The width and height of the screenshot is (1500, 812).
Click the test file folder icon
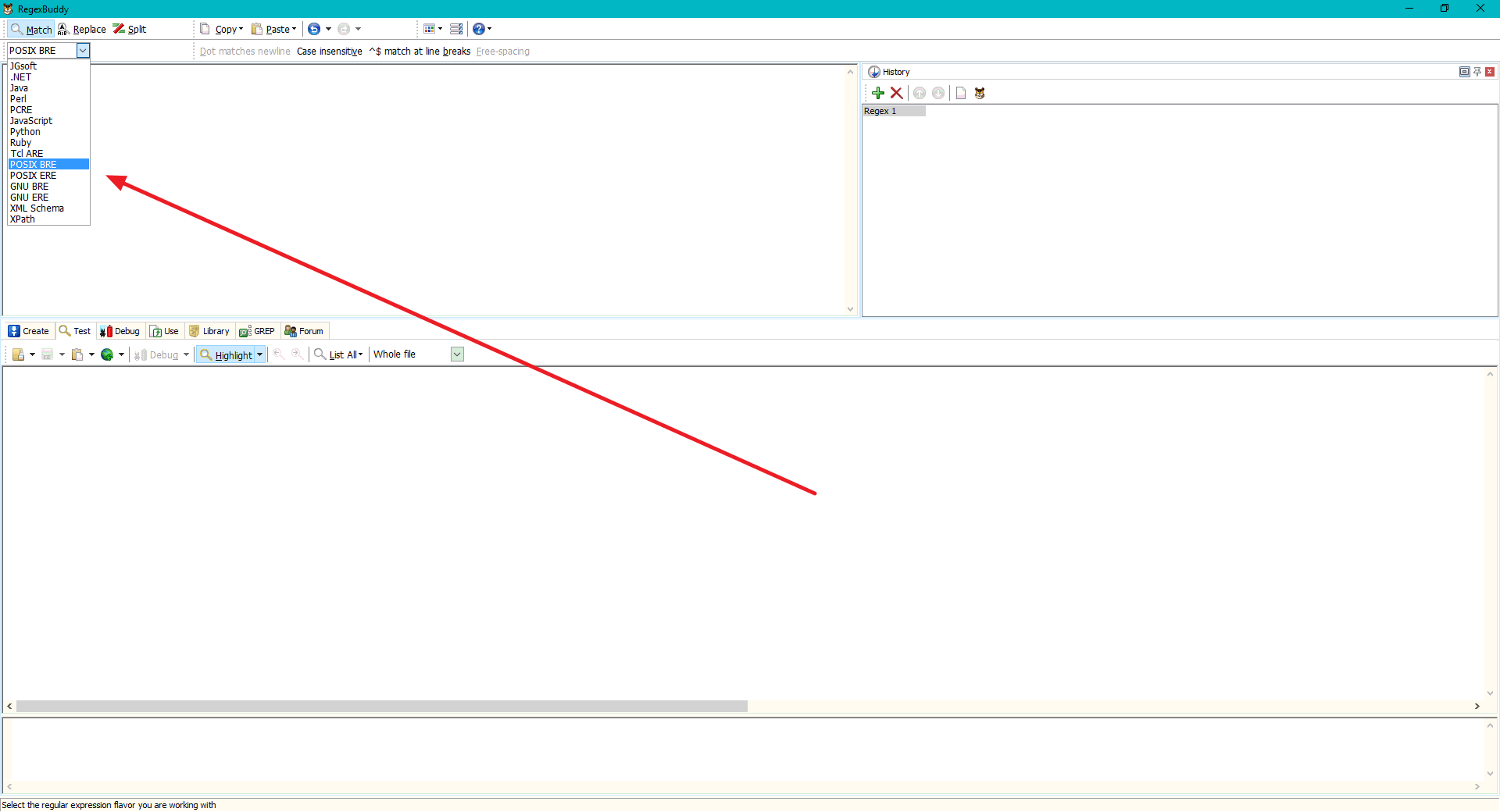pos(18,354)
